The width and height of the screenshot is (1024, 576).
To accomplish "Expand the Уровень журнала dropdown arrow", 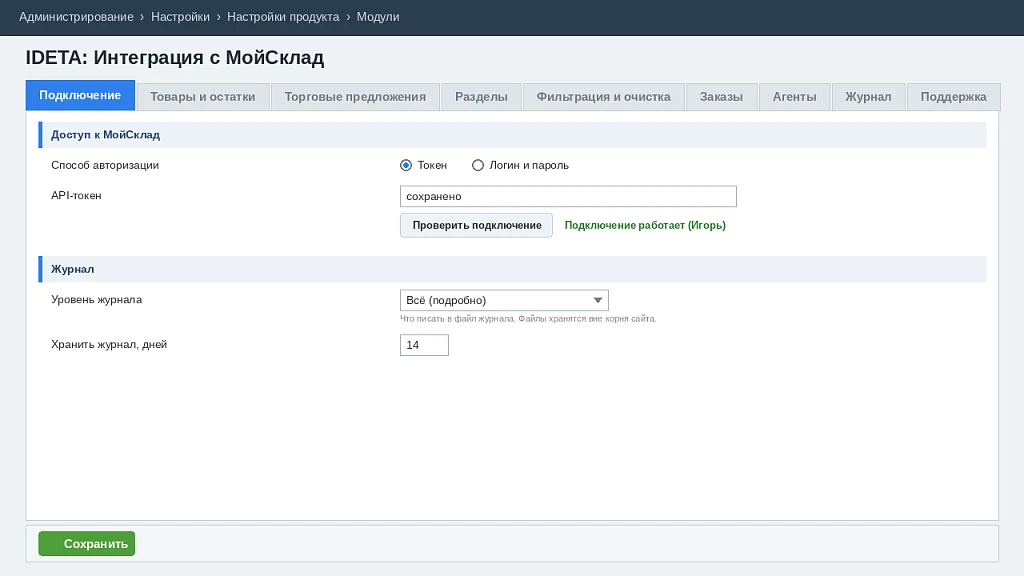I will 598,300.
